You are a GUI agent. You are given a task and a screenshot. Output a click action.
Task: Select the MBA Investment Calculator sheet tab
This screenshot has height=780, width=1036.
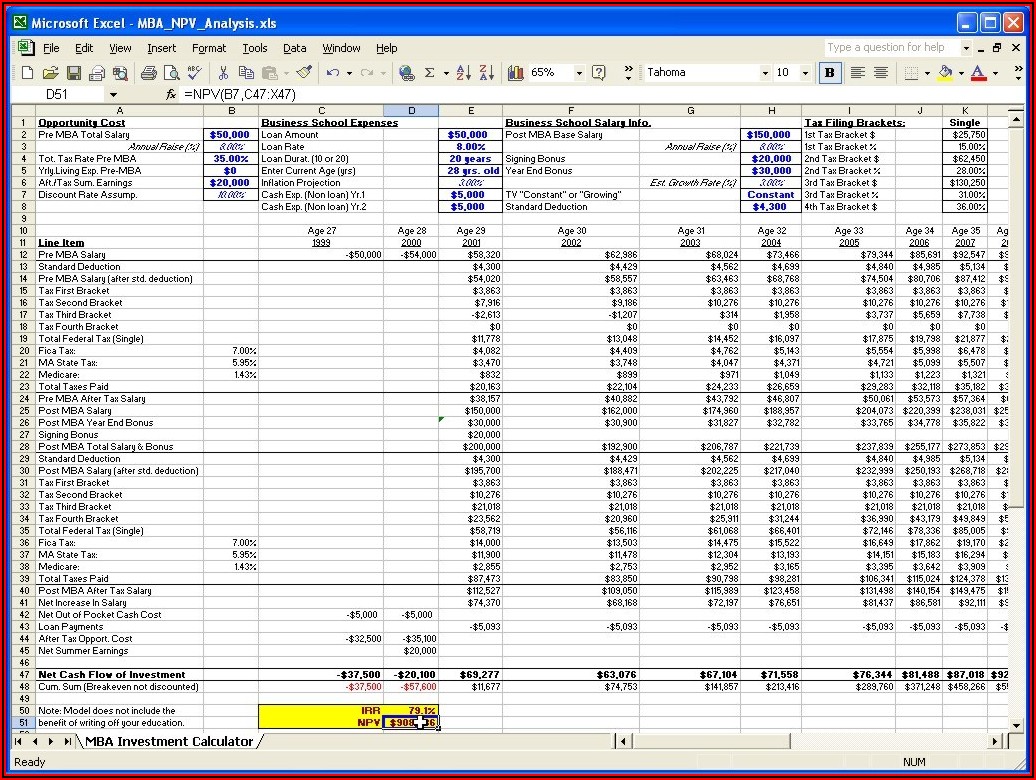(169, 741)
